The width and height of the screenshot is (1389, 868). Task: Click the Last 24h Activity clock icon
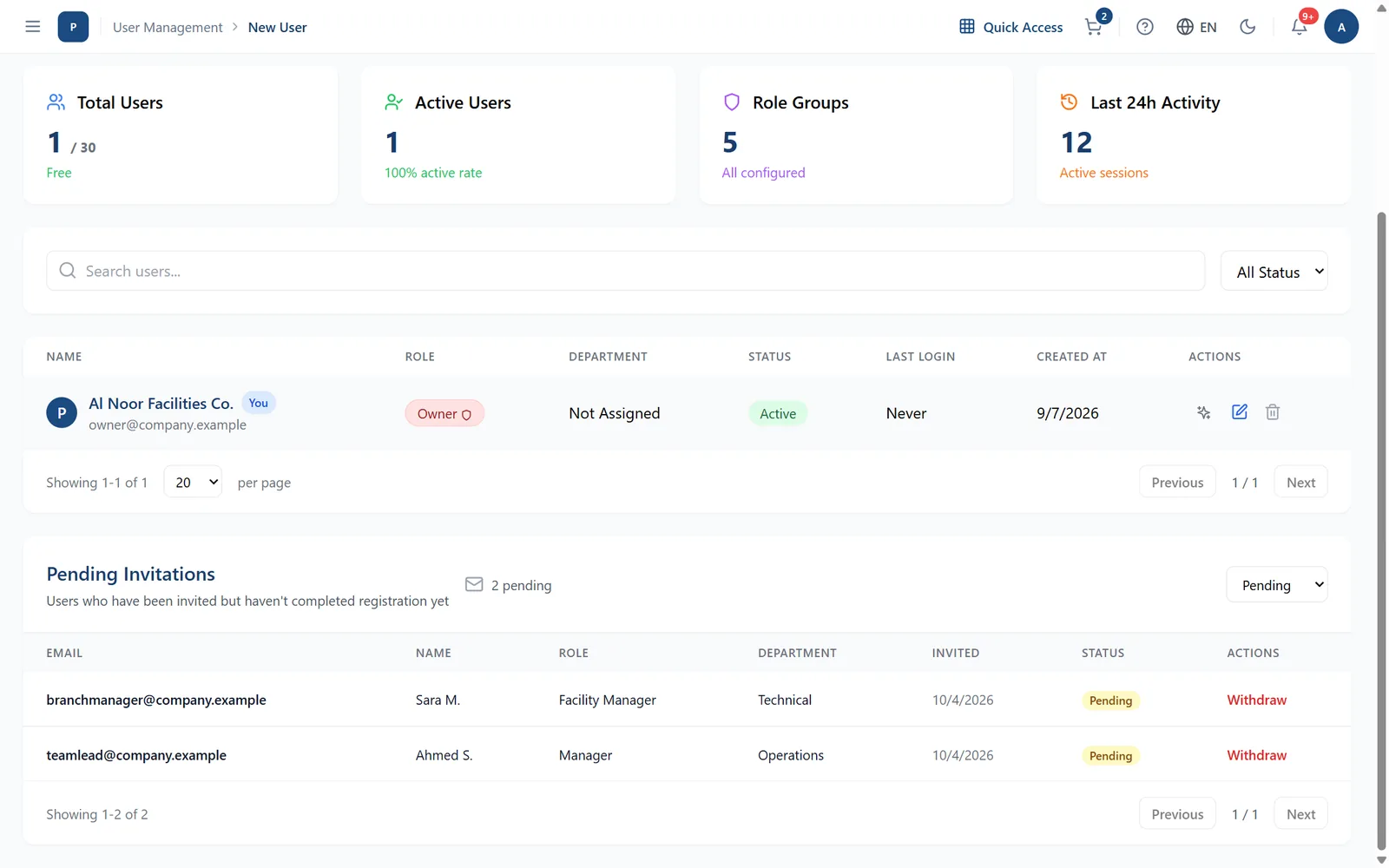click(x=1069, y=102)
